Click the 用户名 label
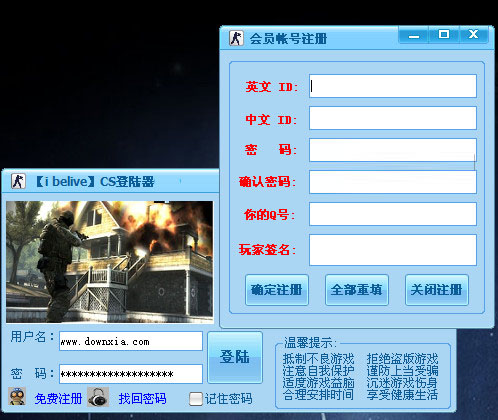The height and width of the screenshot is (420, 498). (32, 337)
